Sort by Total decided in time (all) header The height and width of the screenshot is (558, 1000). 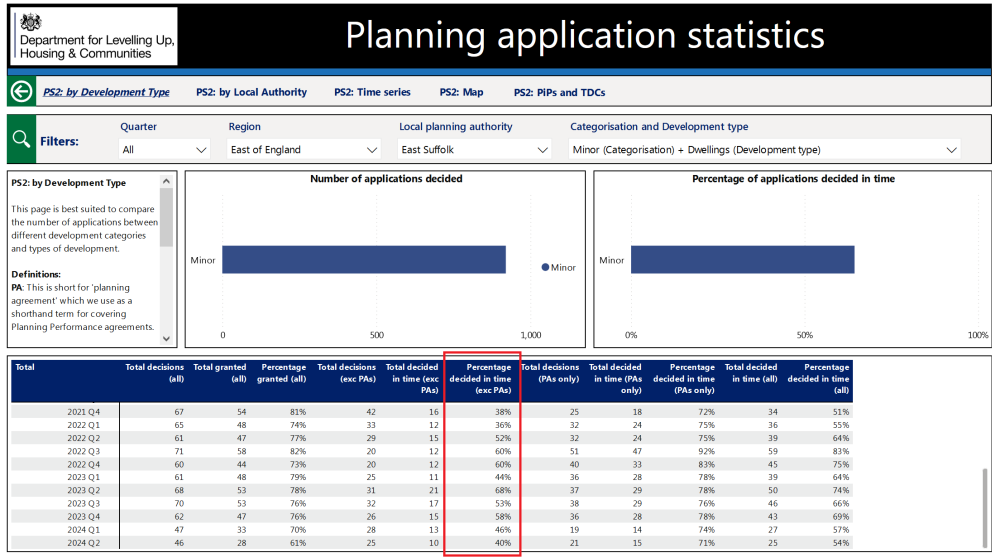[x=751, y=372]
